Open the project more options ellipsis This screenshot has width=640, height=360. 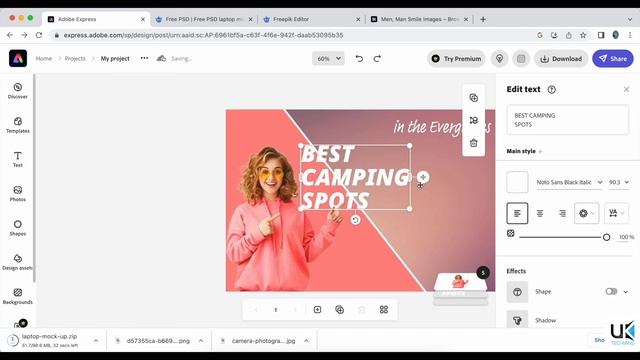pyautogui.click(x=144, y=58)
